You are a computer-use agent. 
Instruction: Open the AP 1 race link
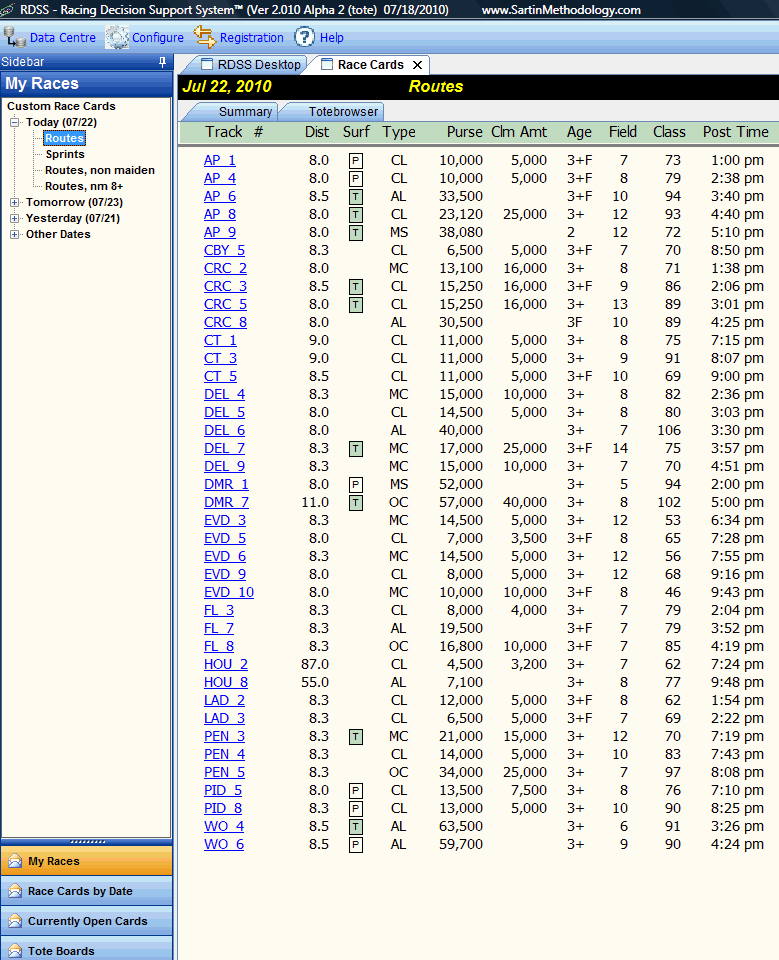[x=220, y=160]
